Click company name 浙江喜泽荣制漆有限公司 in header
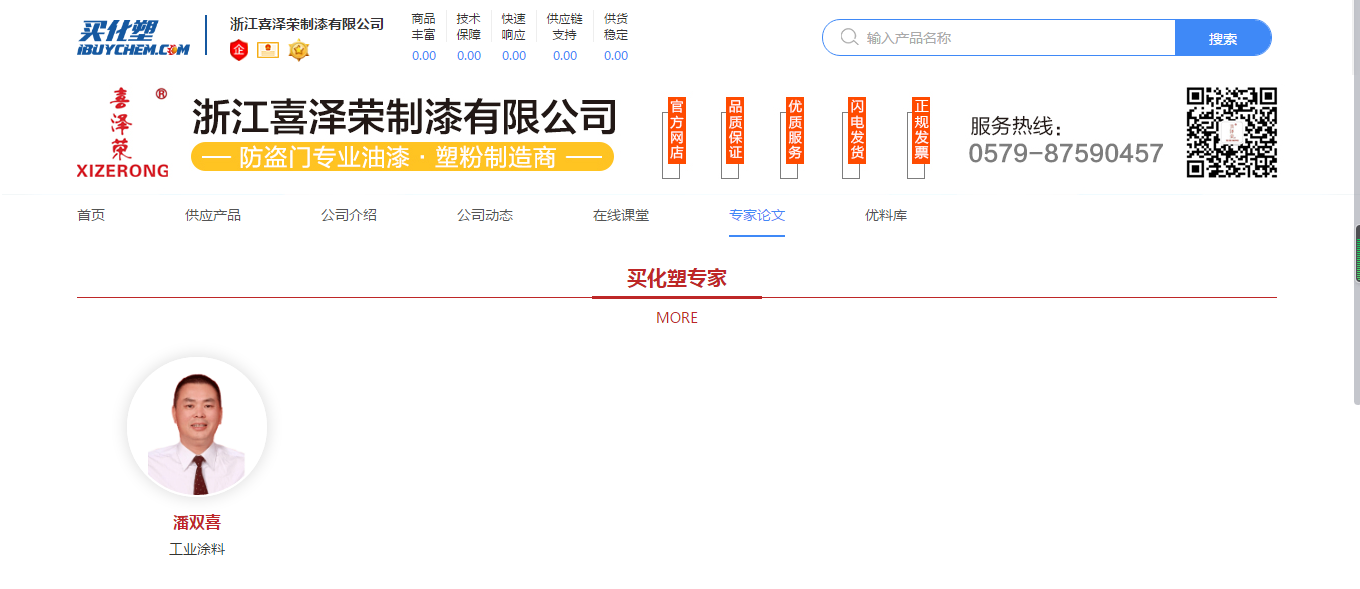 pos(307,23)
